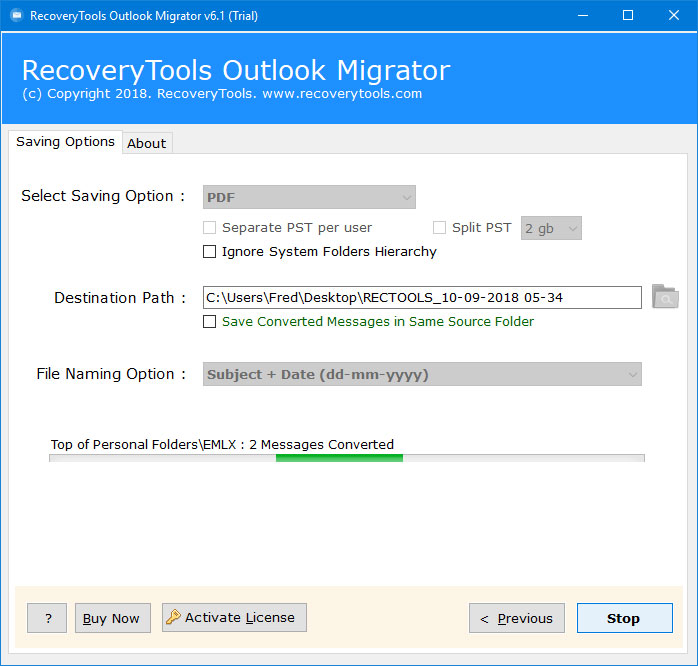Click the www.recoverytools.com copyright text

(x=342, y=93)
